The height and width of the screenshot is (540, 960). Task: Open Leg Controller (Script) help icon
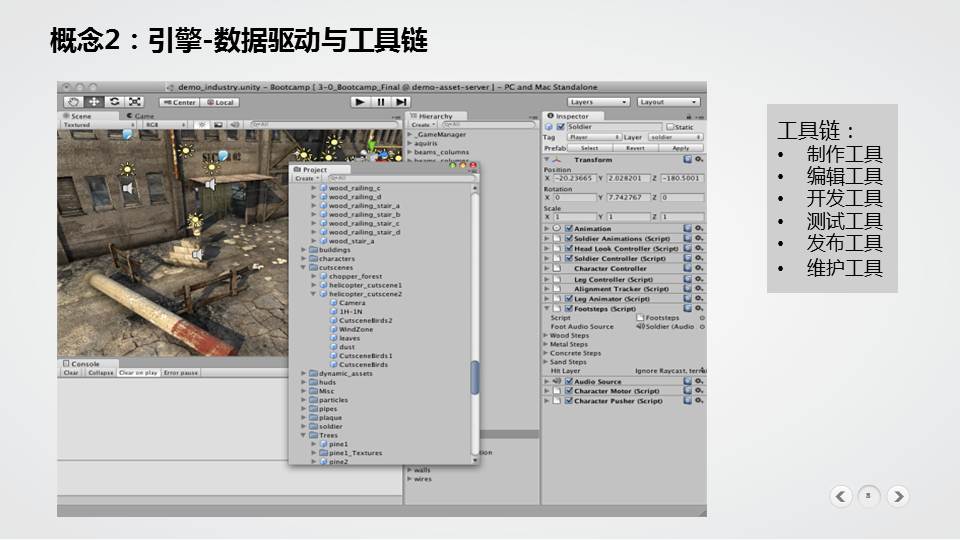point(688,279)
